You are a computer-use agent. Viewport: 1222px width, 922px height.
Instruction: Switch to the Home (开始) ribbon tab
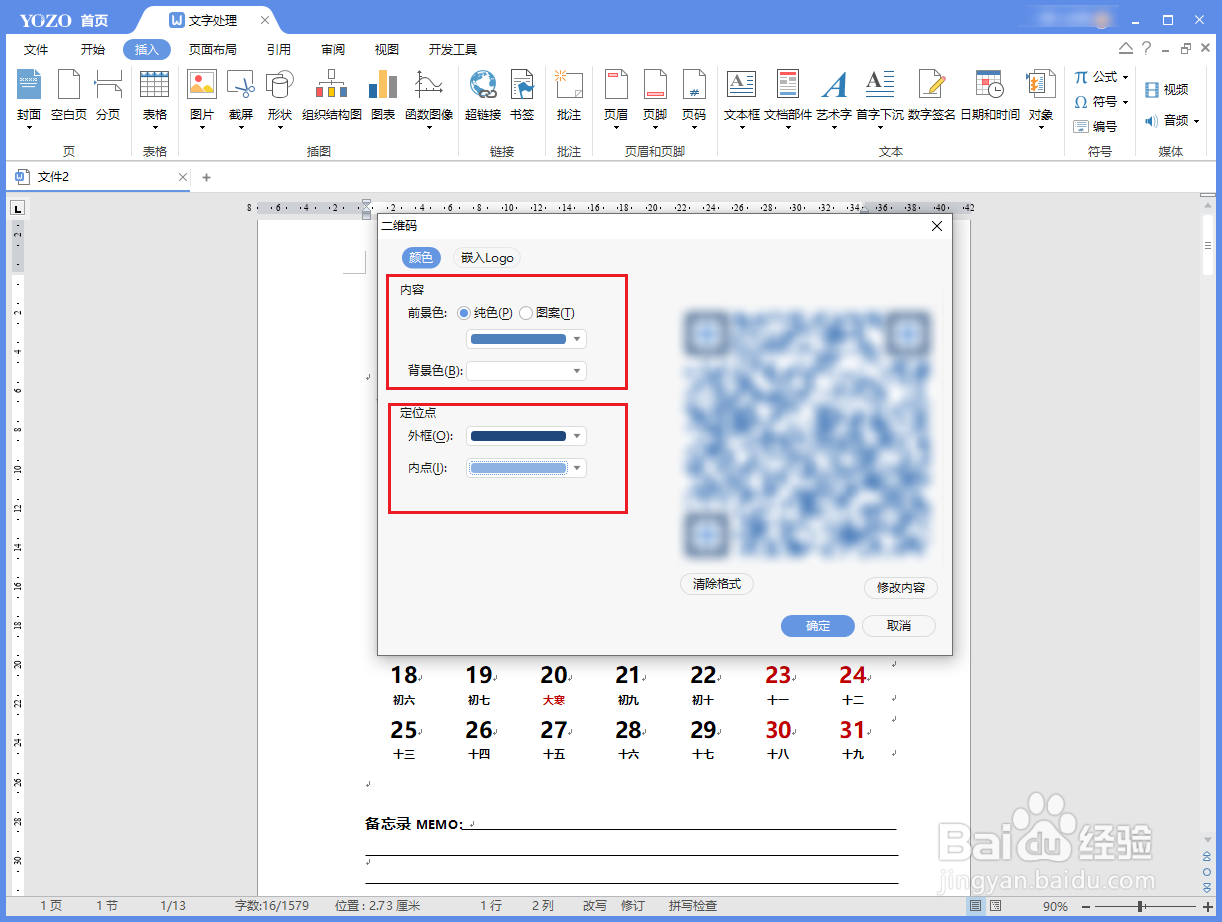[93, 49]
